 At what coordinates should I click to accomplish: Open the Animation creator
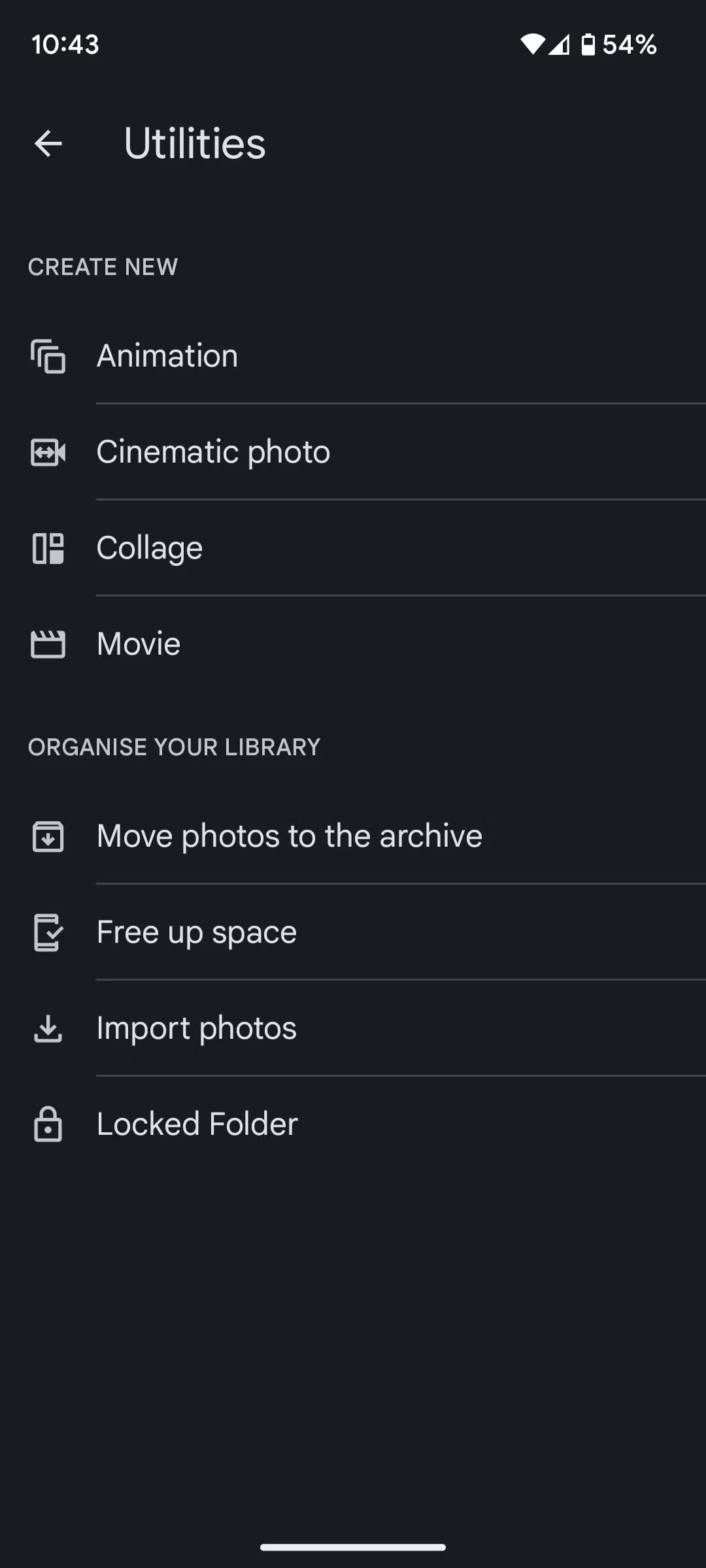(167, 356)
